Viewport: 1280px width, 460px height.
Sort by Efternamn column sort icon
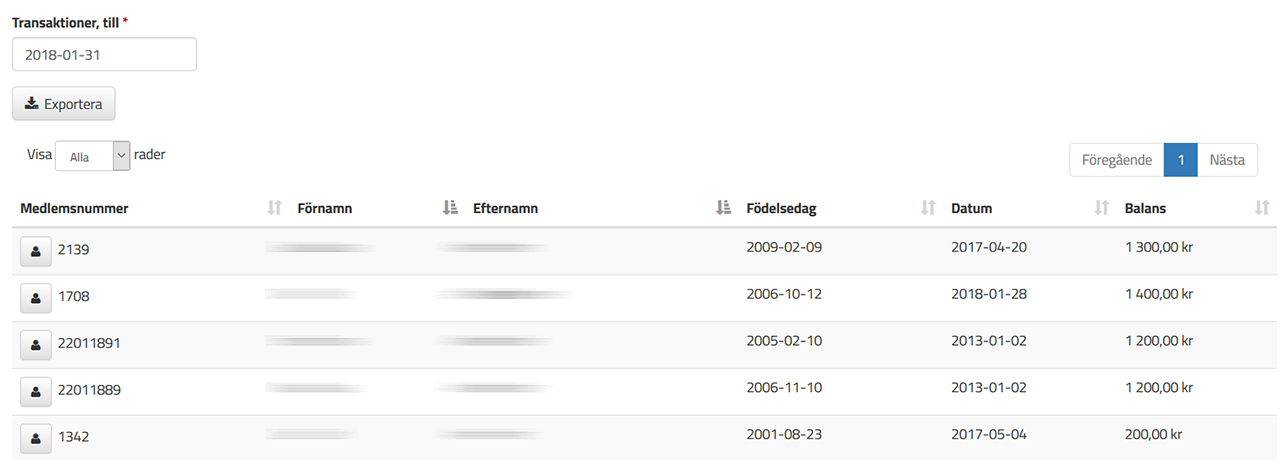pyautogui.click(x=724, y=208)
